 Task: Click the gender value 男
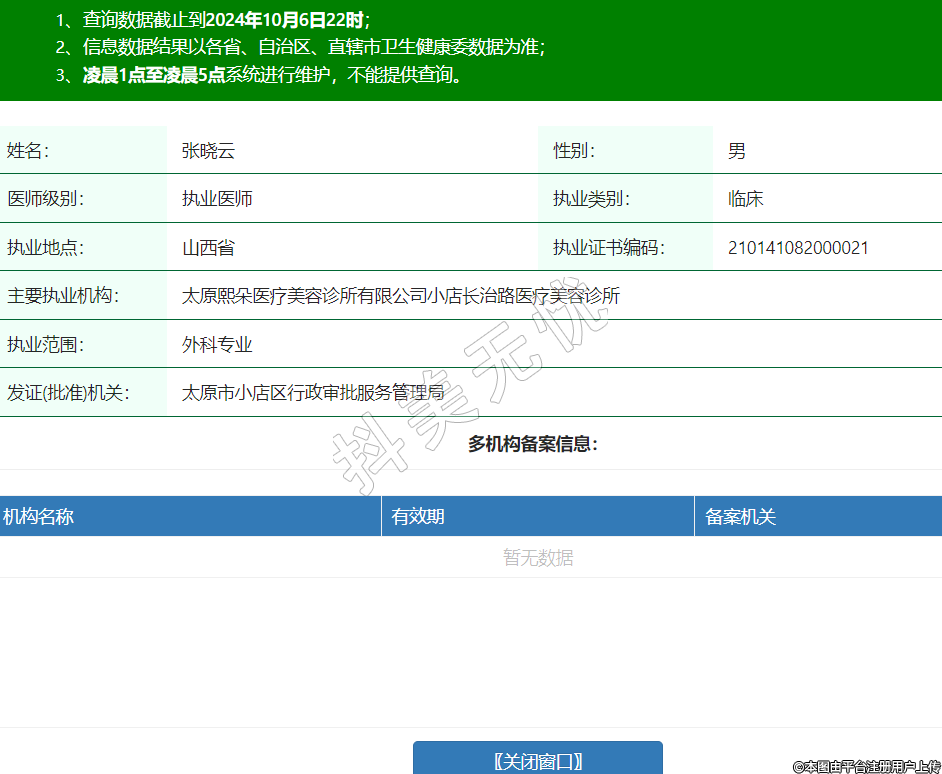pyautogui.click(x=737, y=151)
